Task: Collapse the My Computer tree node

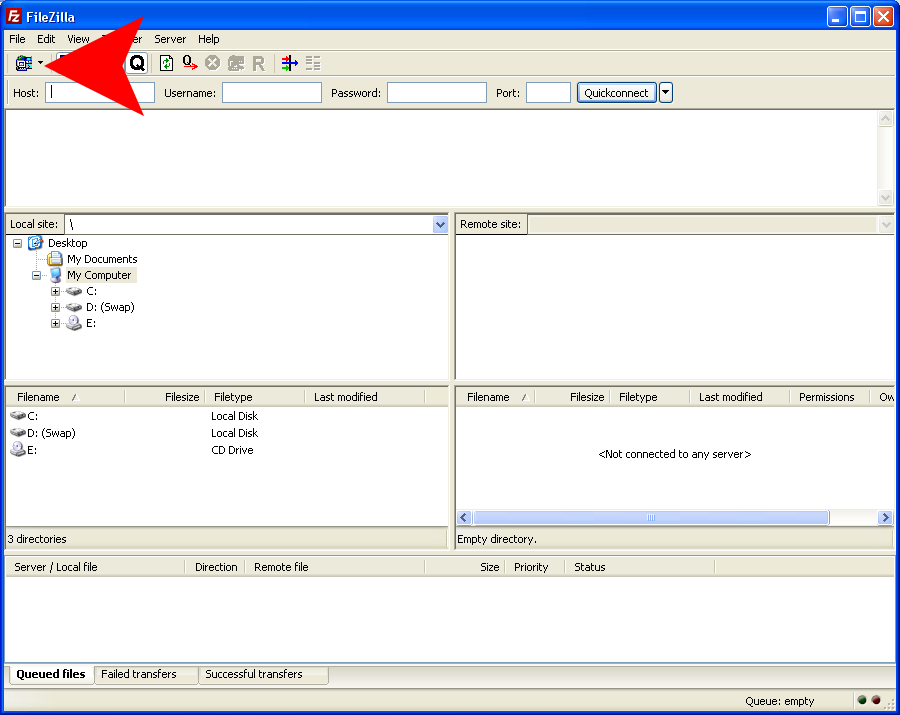Action: [36, 275]
